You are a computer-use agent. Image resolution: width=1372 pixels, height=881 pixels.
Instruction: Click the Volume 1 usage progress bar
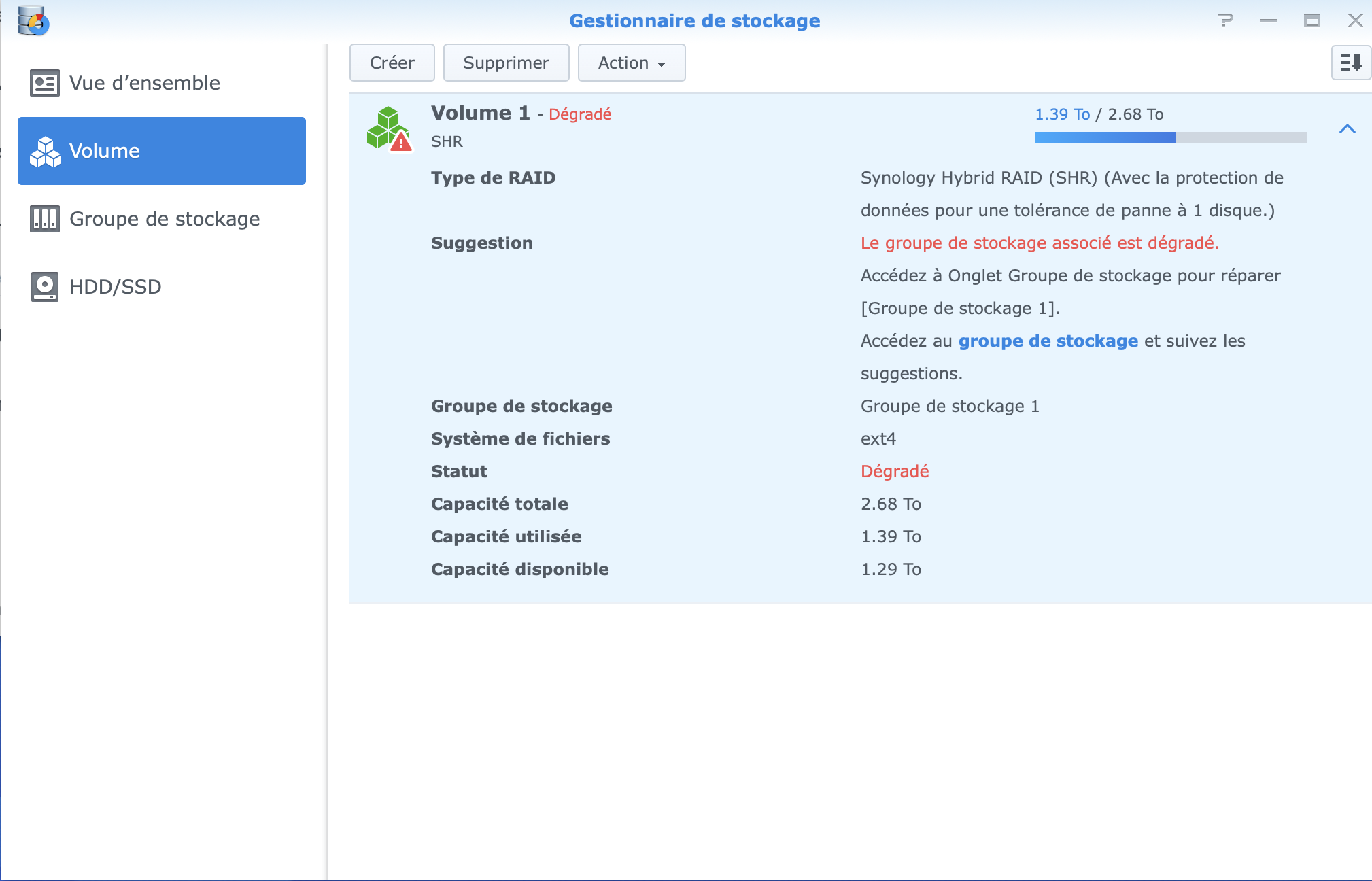[1169, 137]
